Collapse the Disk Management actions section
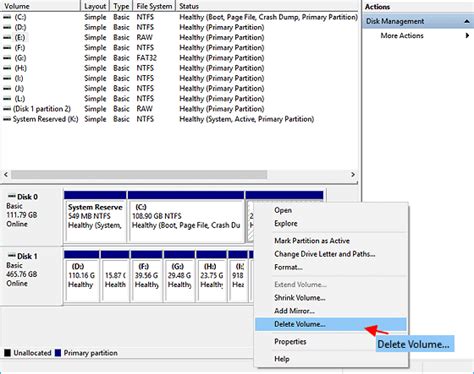This screenshot has width=474, height=374. point(467,21)
